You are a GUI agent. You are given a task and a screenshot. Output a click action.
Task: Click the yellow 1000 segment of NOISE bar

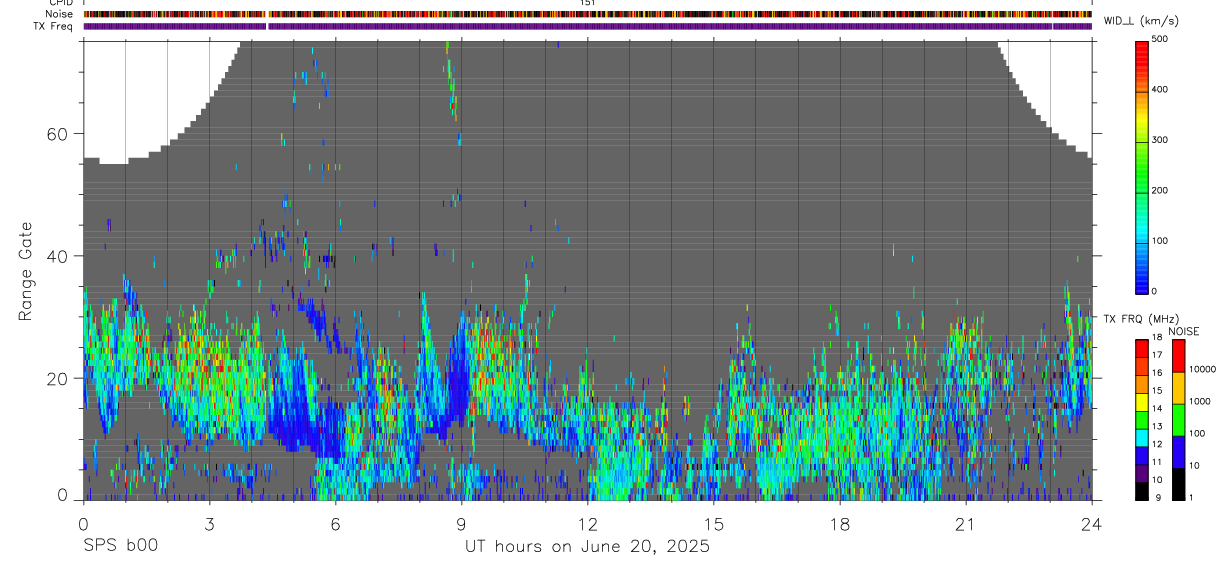(1179, 387)
